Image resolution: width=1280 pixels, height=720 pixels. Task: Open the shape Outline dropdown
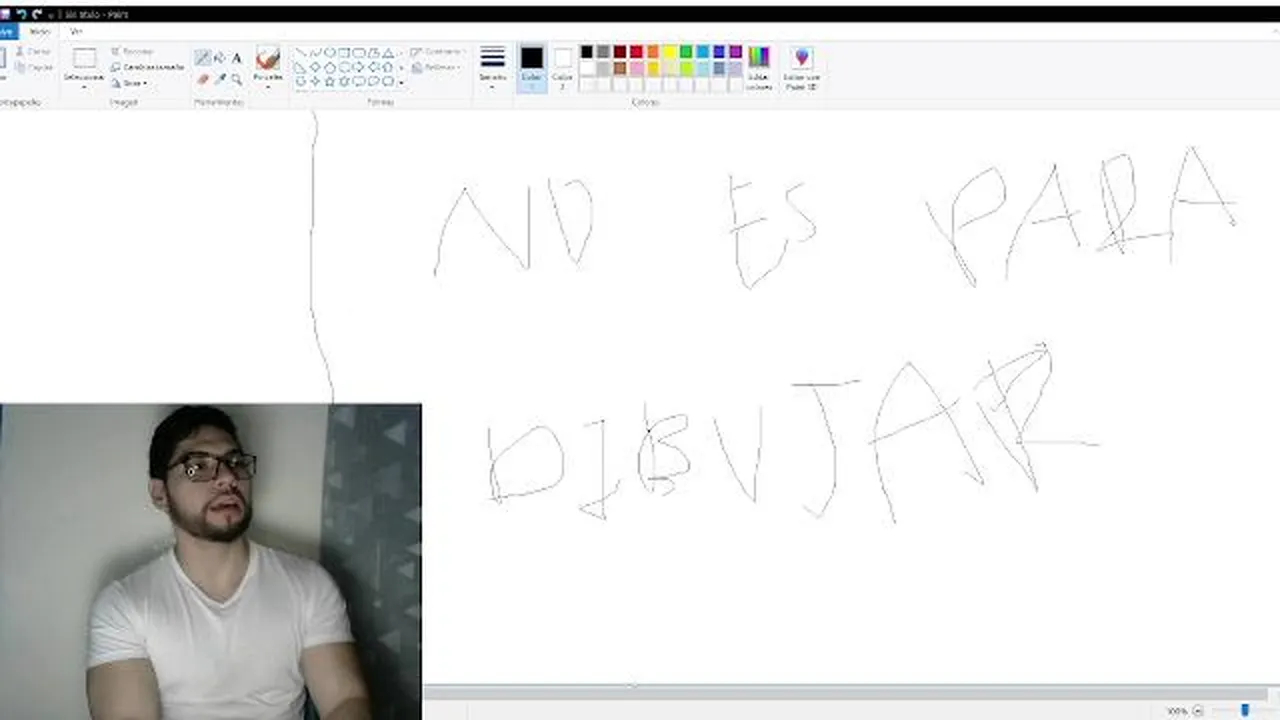436,51
